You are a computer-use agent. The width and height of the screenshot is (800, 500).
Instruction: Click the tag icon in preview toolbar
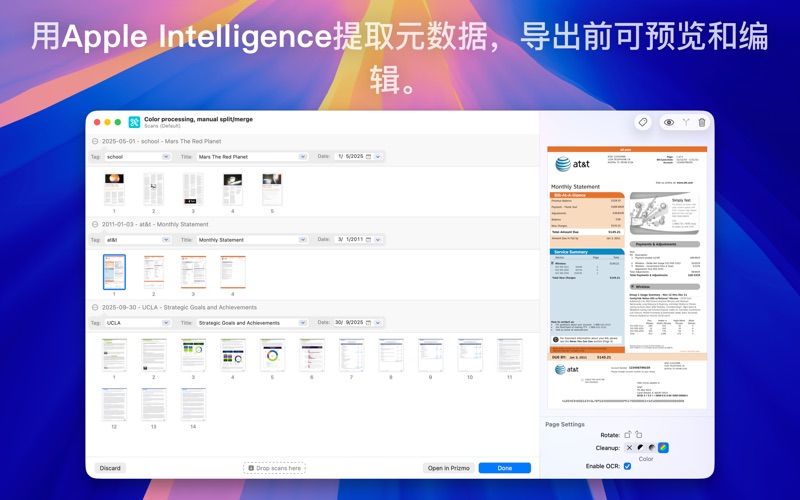pyautogui.click(x=643, y=122)
